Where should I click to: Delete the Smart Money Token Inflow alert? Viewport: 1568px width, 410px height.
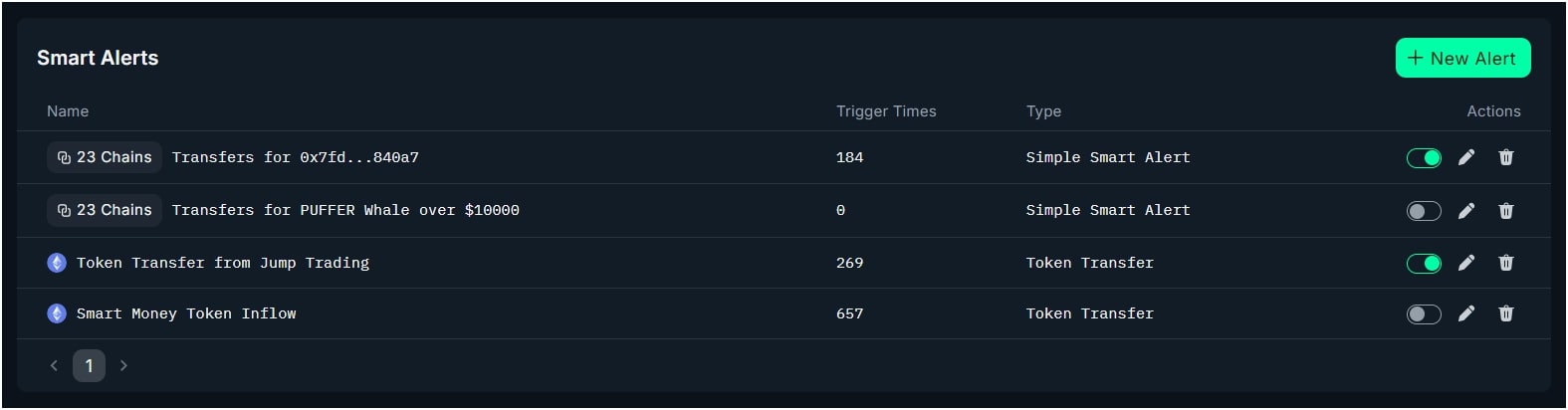pyautogui.click(x=1506, y=313)
